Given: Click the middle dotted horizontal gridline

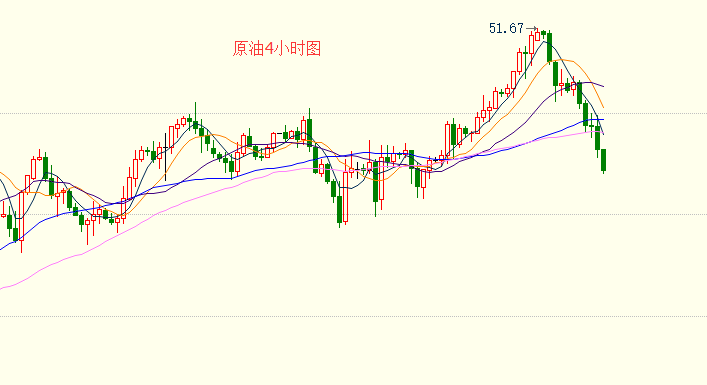Looking at the screenshot, I should coord(354,215).
